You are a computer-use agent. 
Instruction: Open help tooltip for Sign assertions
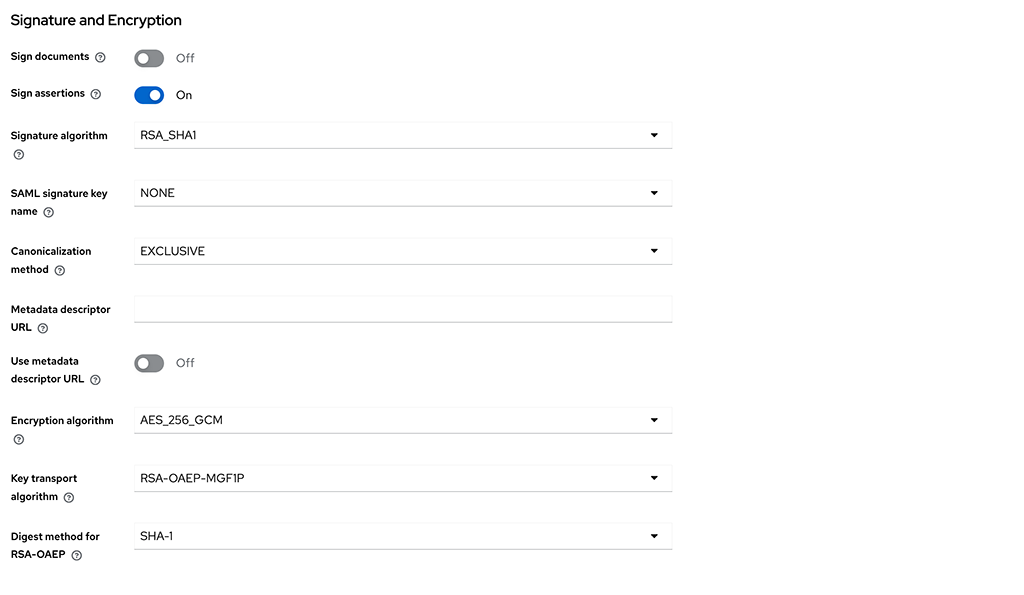coord(97,93)
